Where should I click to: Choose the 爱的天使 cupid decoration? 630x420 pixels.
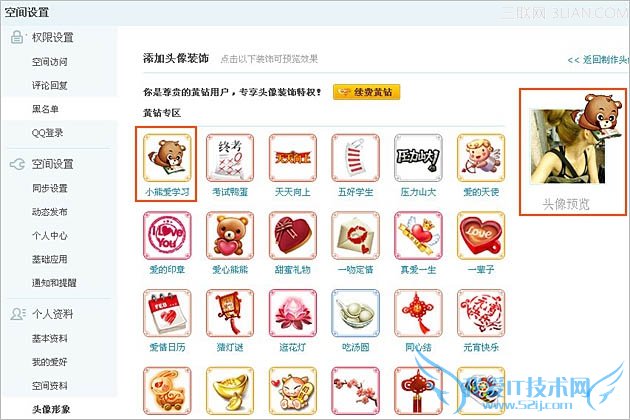481,158
